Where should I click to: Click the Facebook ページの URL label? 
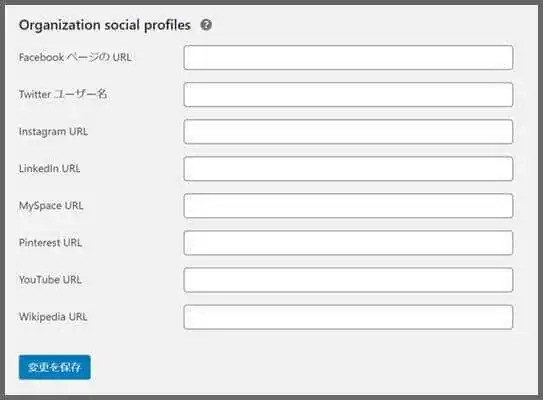[75, 57]
